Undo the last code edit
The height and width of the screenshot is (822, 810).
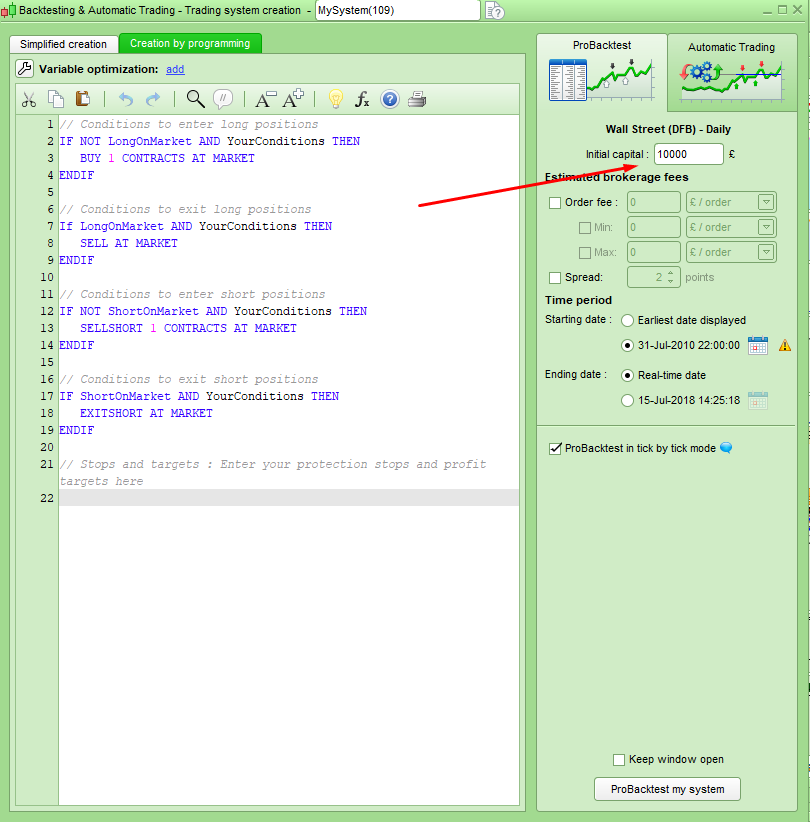point(127,99)
